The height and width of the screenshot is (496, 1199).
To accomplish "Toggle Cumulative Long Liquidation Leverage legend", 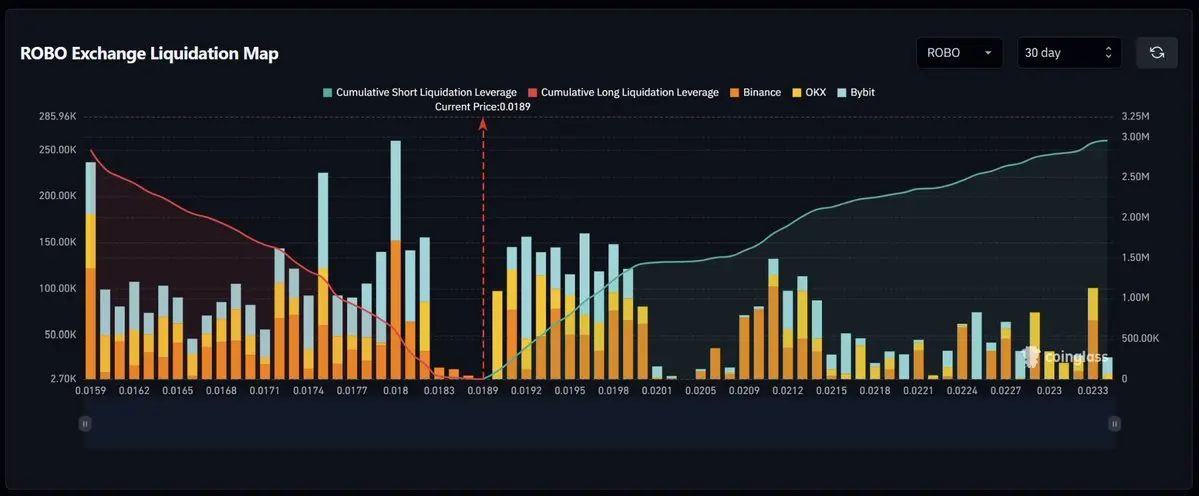I will pos(623,92).
